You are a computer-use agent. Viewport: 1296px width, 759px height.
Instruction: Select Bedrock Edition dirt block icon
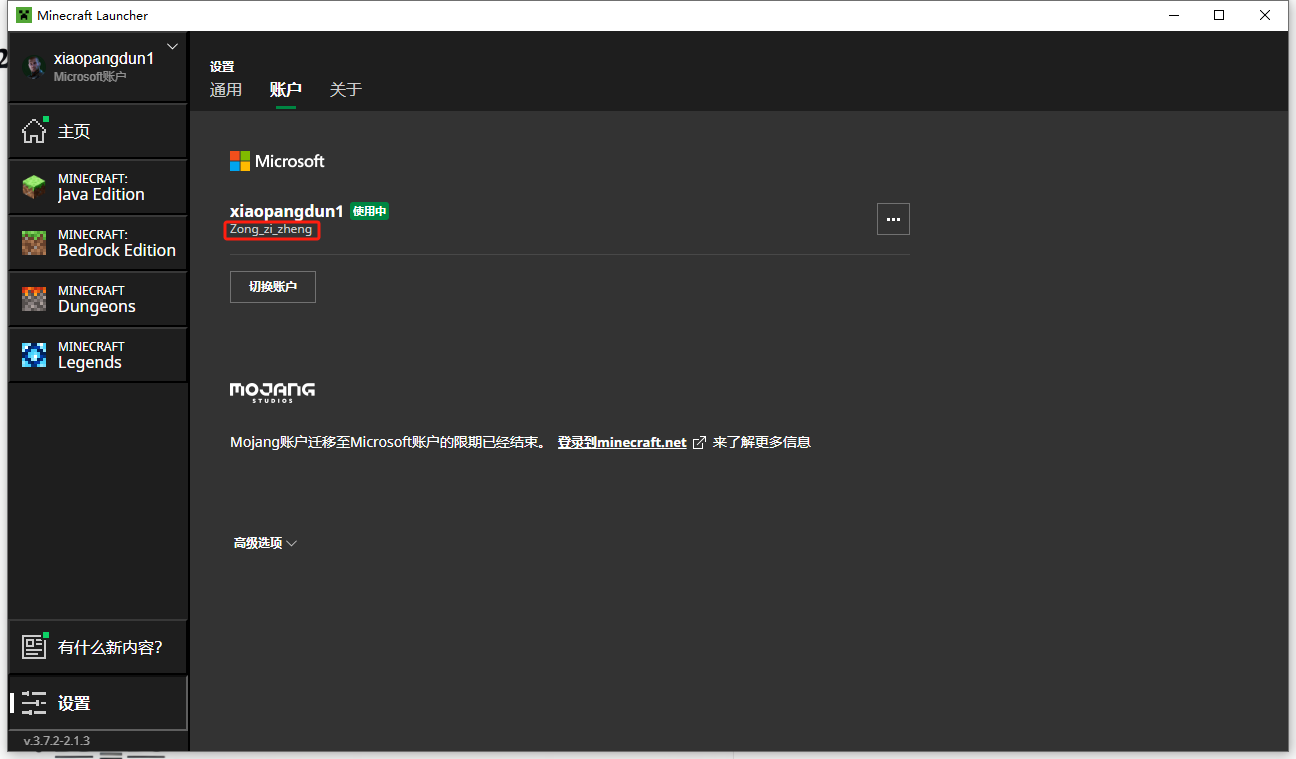pyautogui.click(x=34, y=243)
